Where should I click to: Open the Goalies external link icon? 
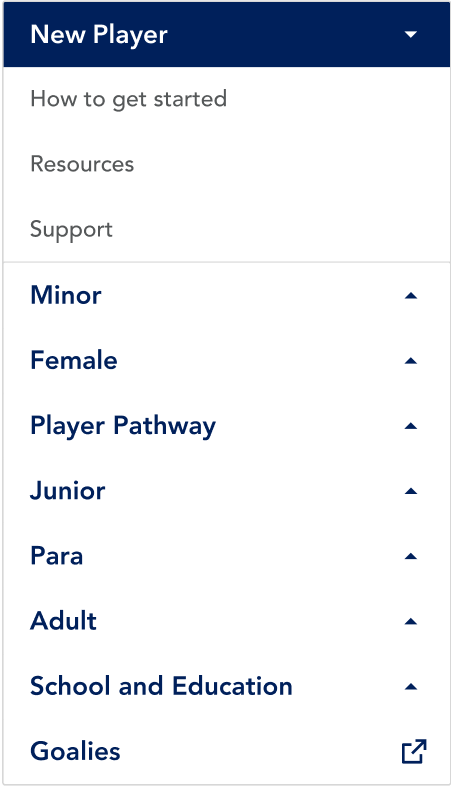[414, 751]
